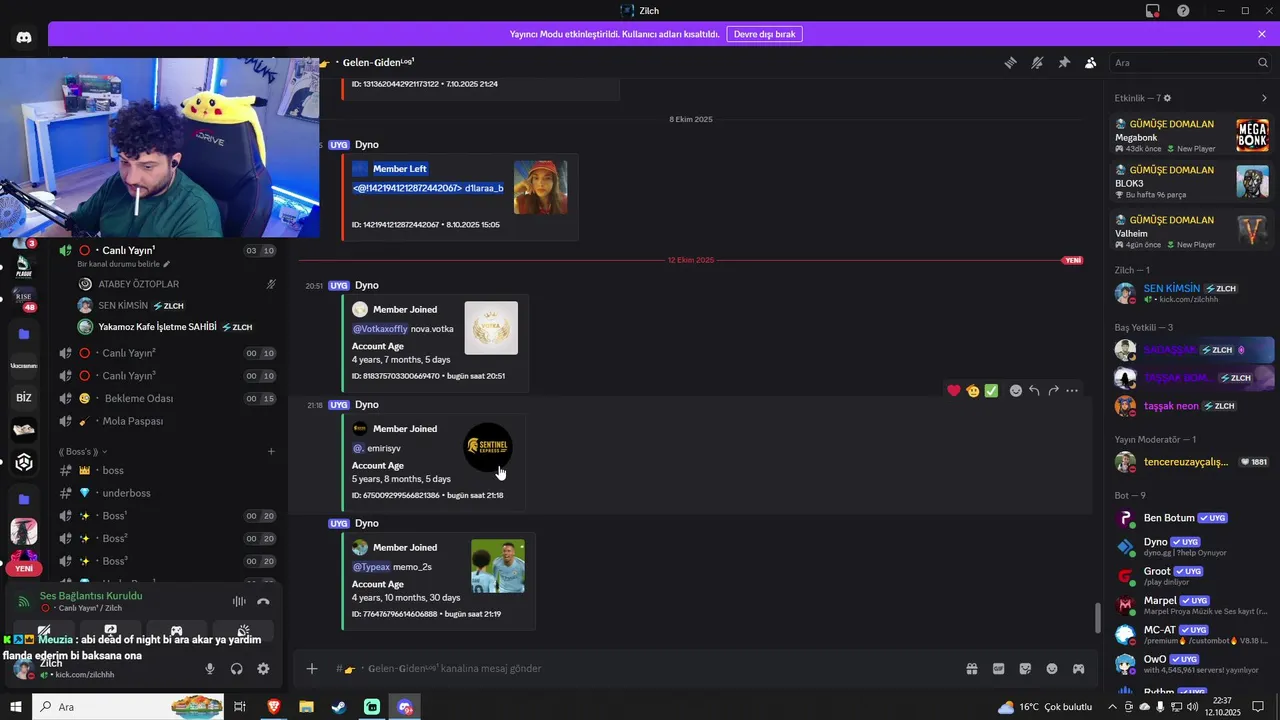Expand Etkinlik activity section arrow
1280x720 pixels.
click(x=1264, y=98)
